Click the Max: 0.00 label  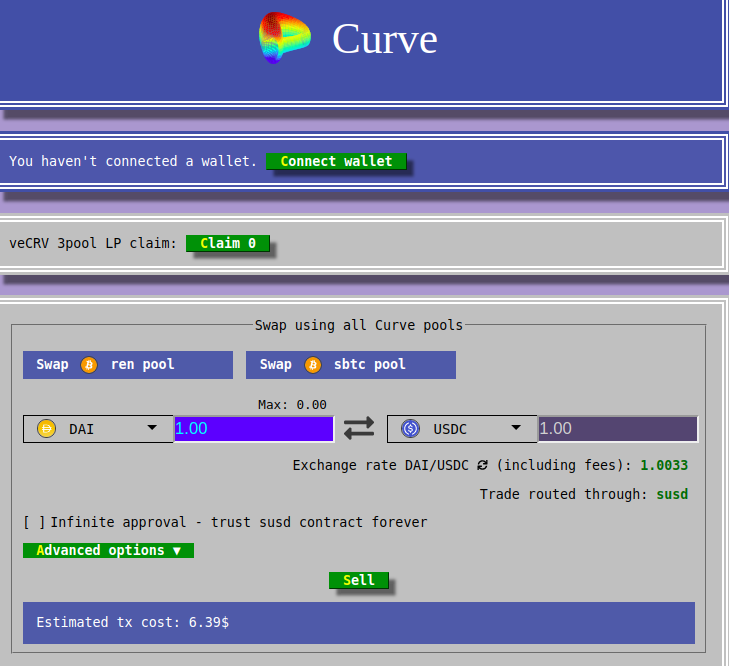(x=292, y=404)
